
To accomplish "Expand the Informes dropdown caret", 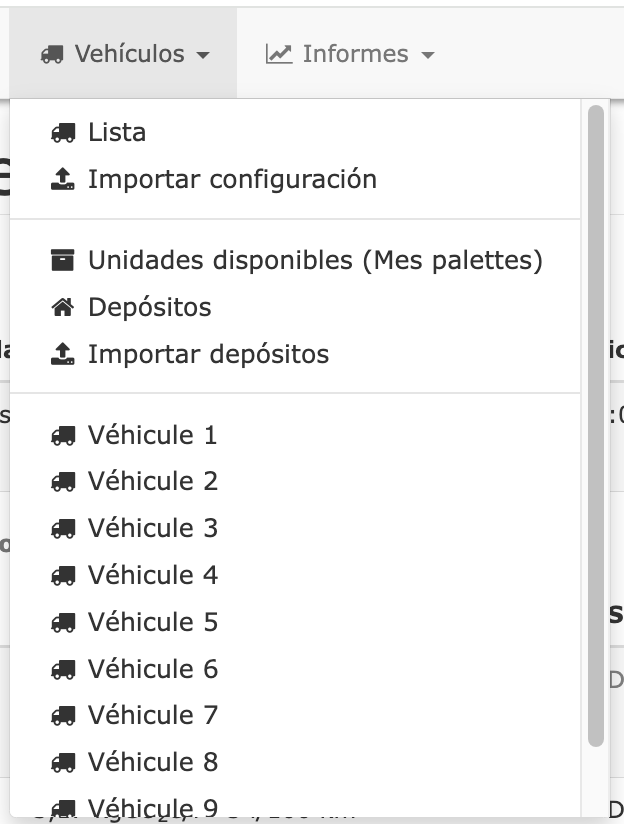I will (x=429, y=55).
